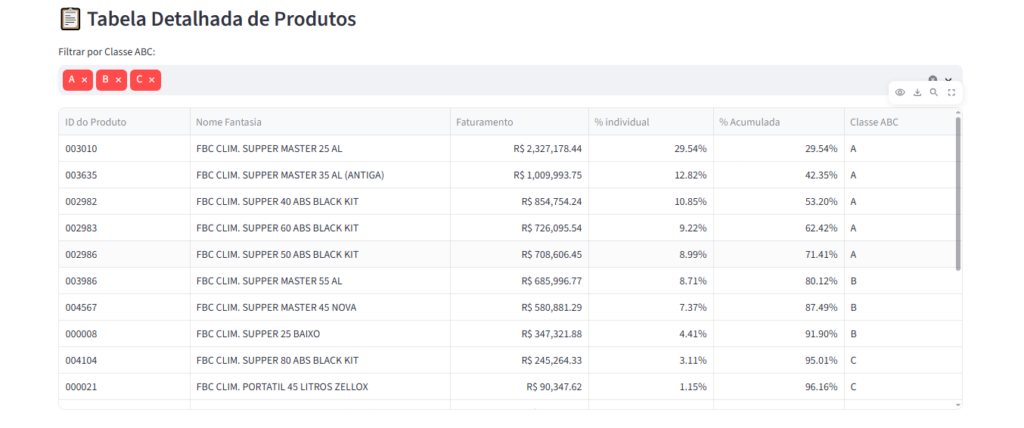This screenshot has width=1024, height=428.
Task: Toggle column visibility eye icon
Action: [x=900, y=93]
